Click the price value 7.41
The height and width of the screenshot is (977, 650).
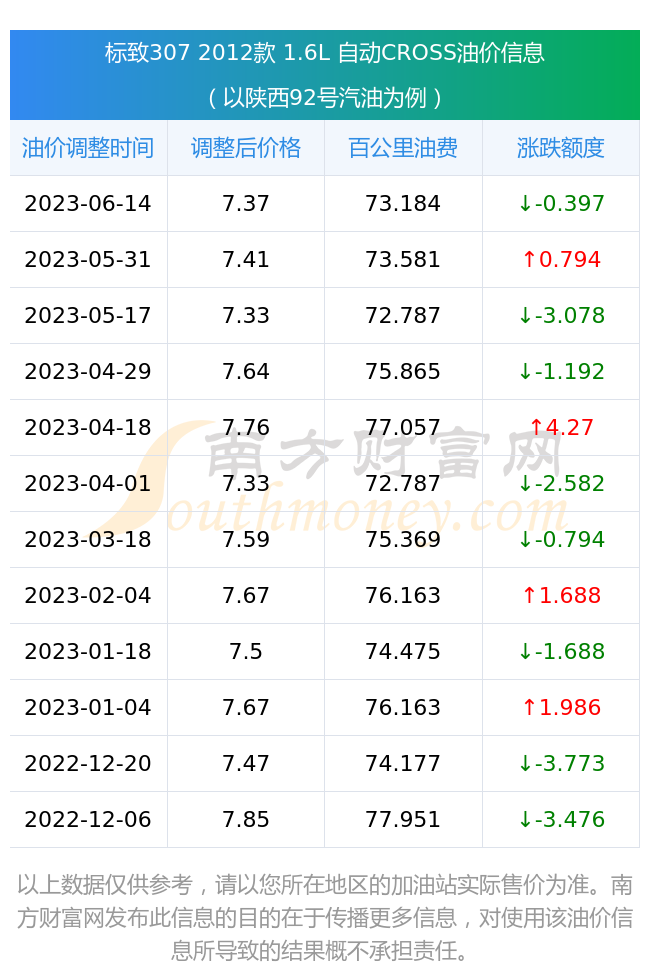tap(246, 260)
